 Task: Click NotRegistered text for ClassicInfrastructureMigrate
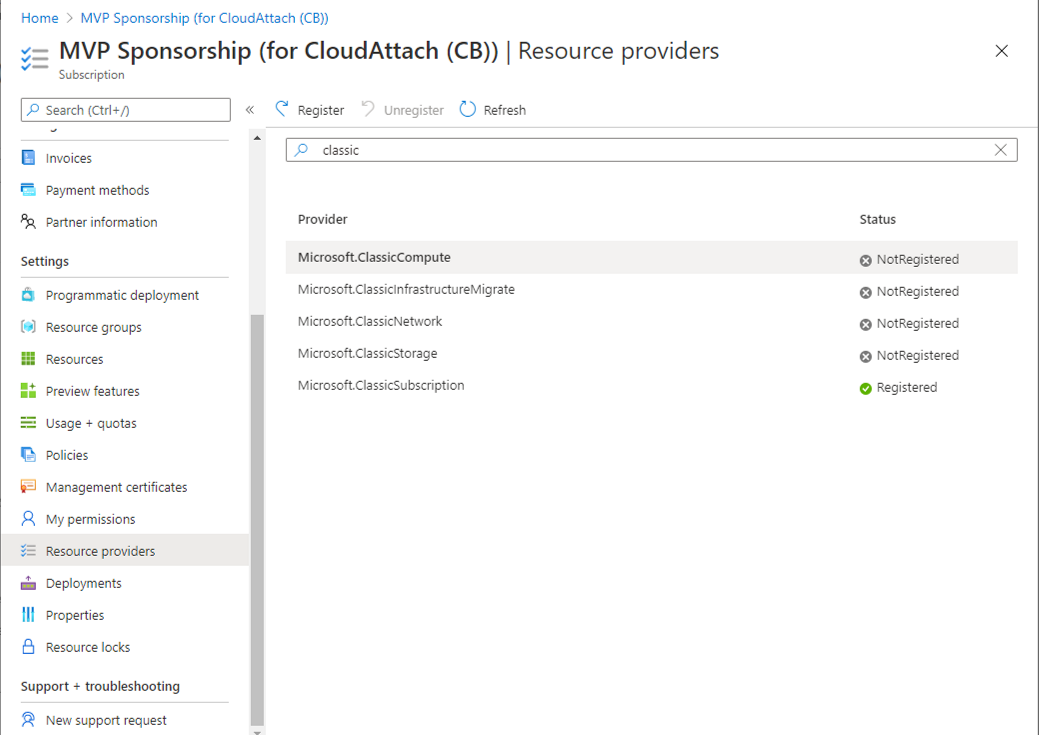pyautogui.click(x=918, y=292)
